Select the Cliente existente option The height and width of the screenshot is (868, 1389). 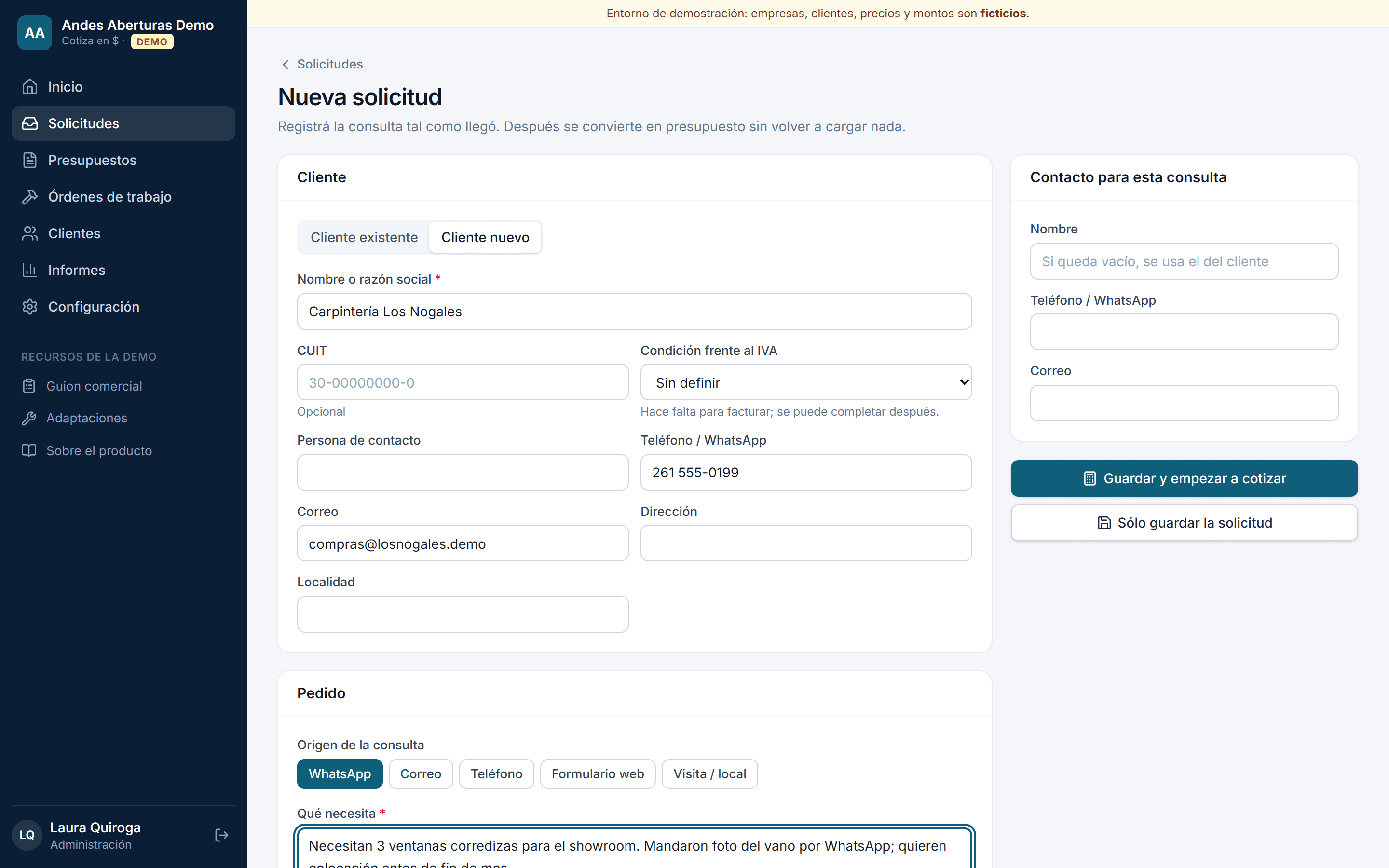[364, 238]
